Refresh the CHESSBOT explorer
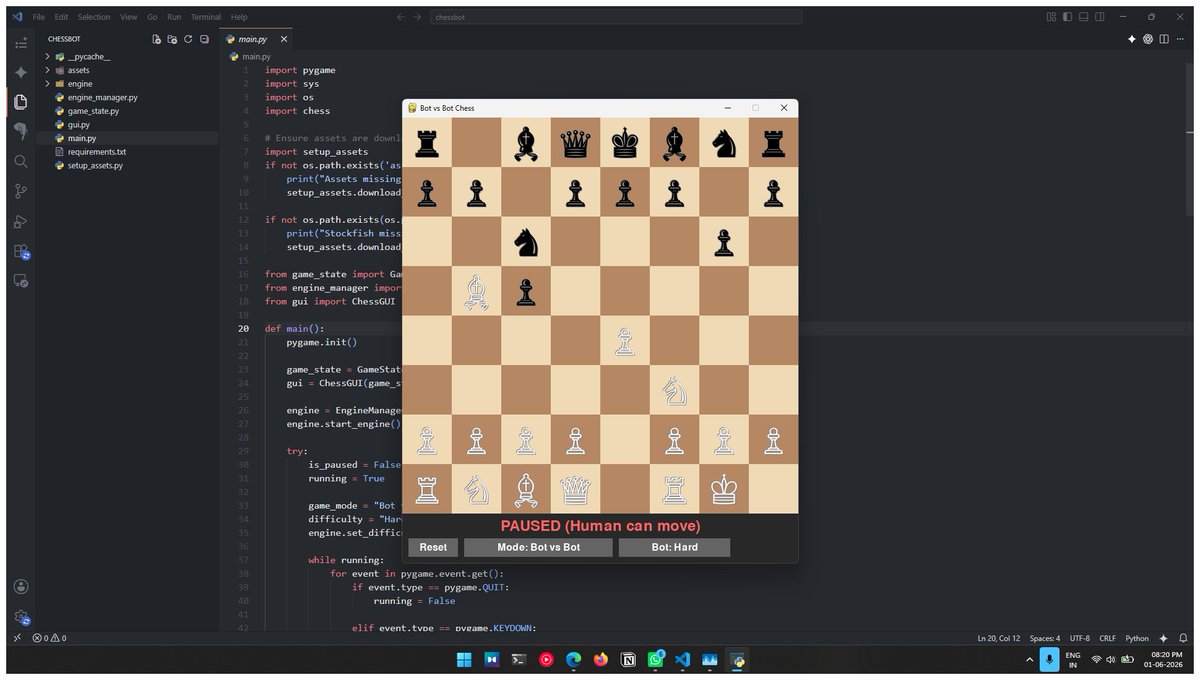 click(188, 39)
